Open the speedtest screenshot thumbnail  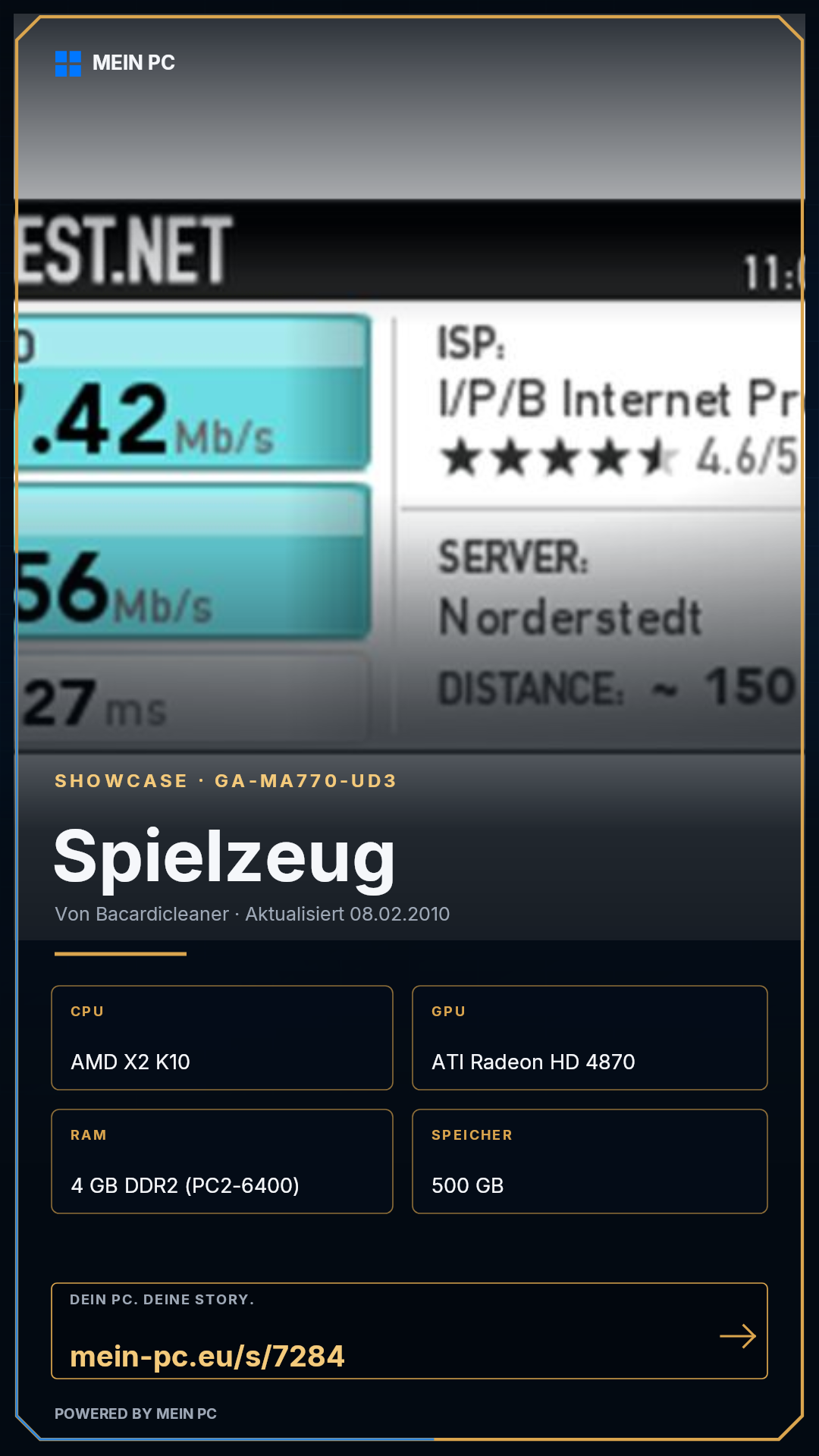pyautogui.click(x=409, y=476)
